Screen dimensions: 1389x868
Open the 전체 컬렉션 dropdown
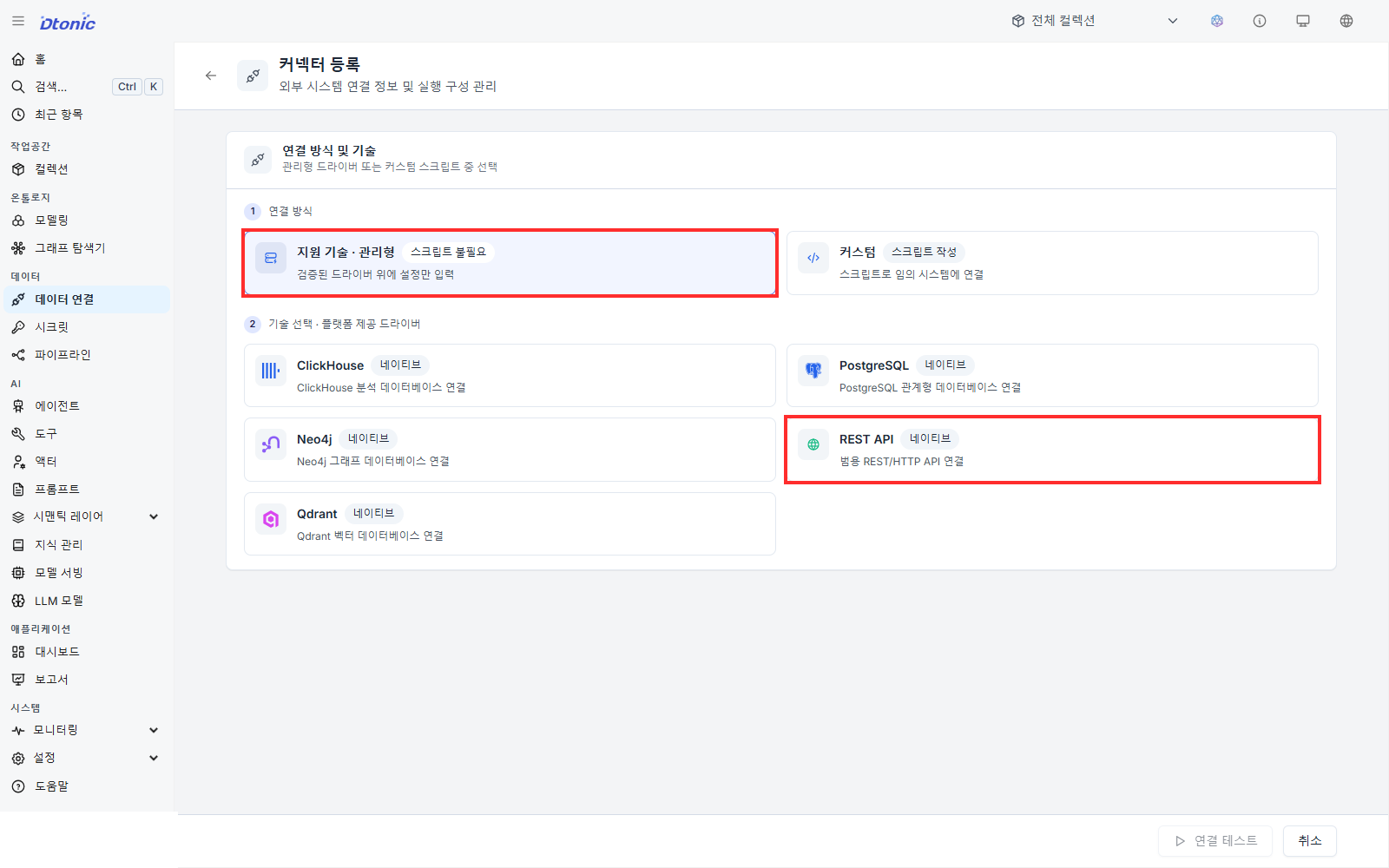click(x=1095, y=21)
